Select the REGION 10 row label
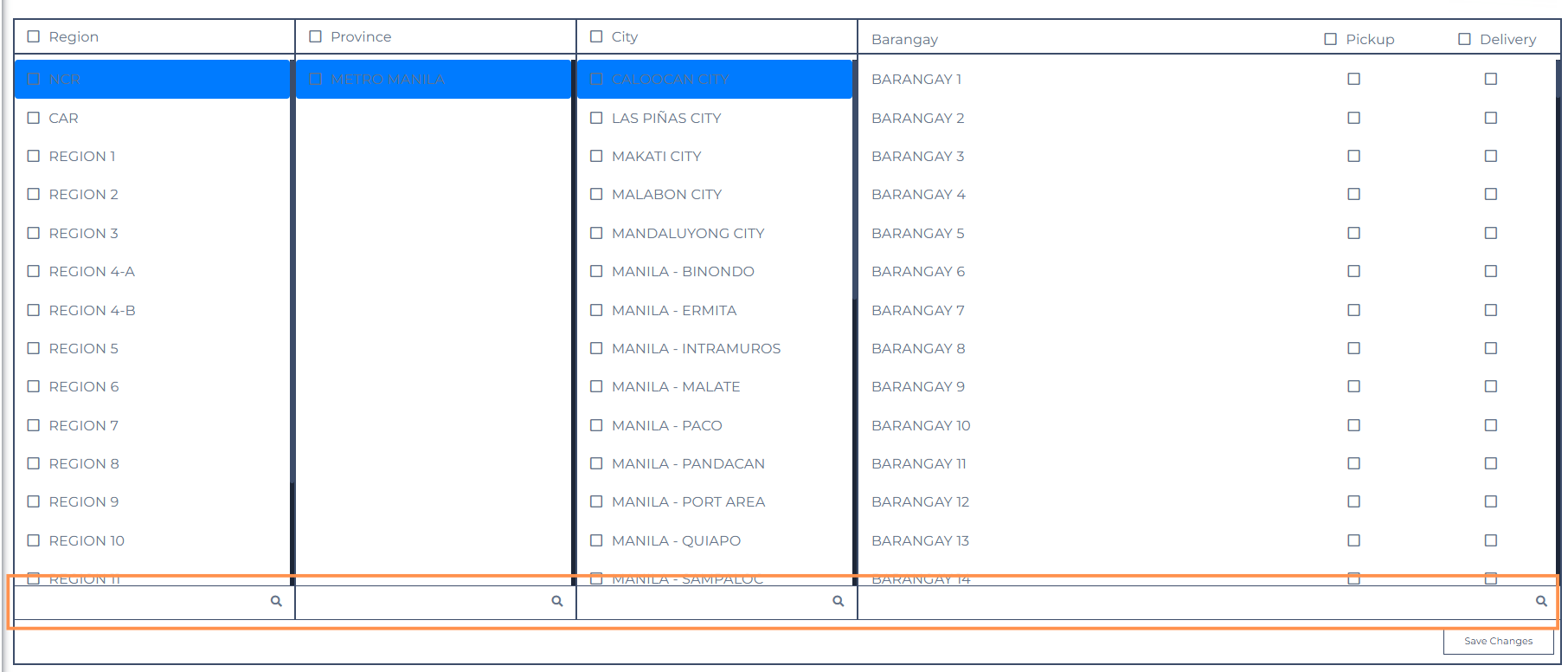This screenshot has height=672, width=1568. (x=87, y=540)
